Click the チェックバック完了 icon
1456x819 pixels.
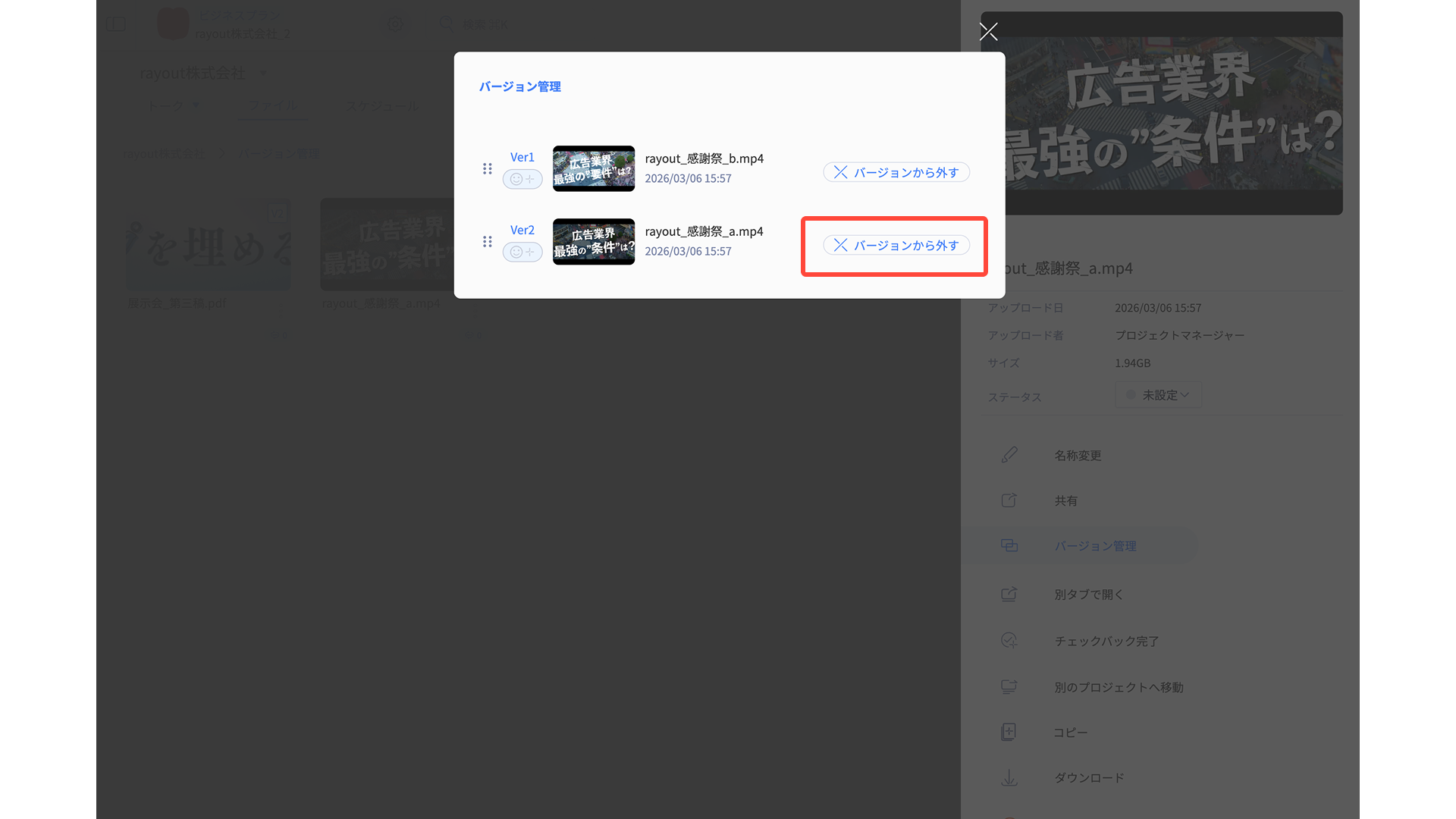1009,641
